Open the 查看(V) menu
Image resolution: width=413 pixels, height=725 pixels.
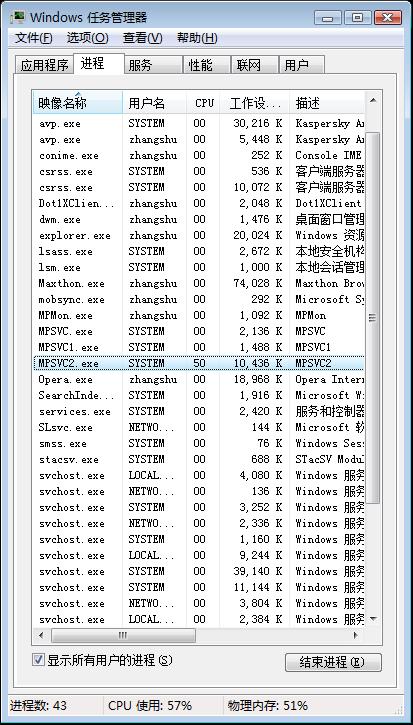pyautogui.click(x=142, y=38)
